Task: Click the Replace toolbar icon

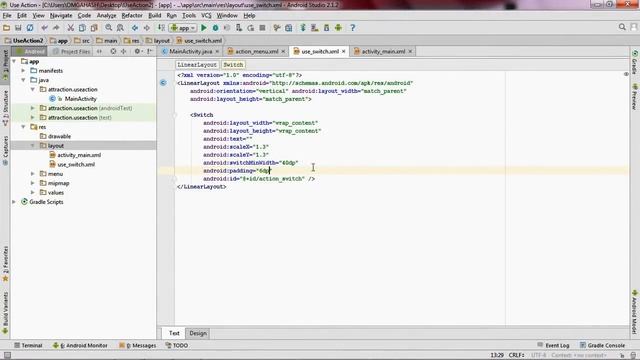Action: click(x=120, y=28)
